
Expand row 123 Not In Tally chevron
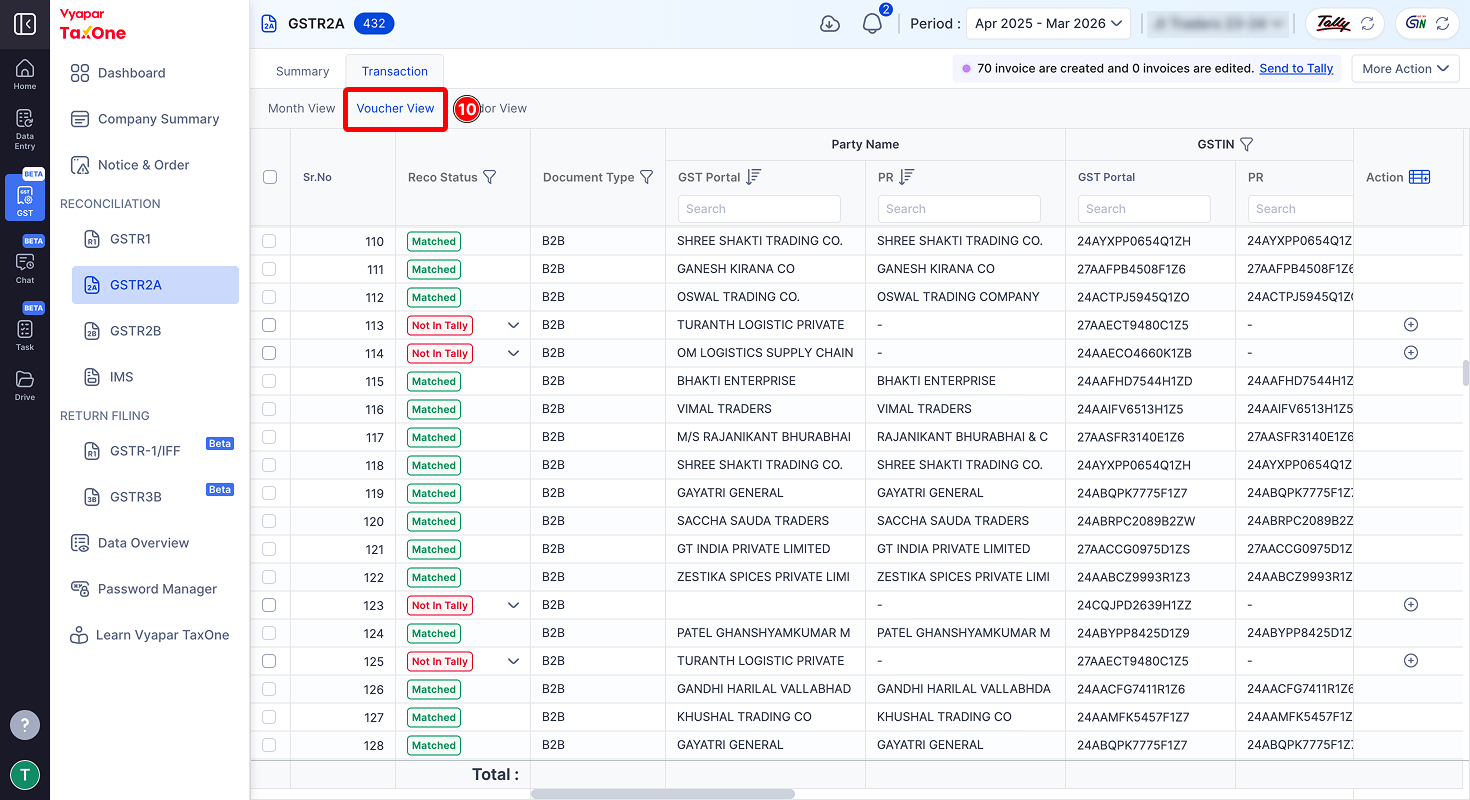point(514,605)
